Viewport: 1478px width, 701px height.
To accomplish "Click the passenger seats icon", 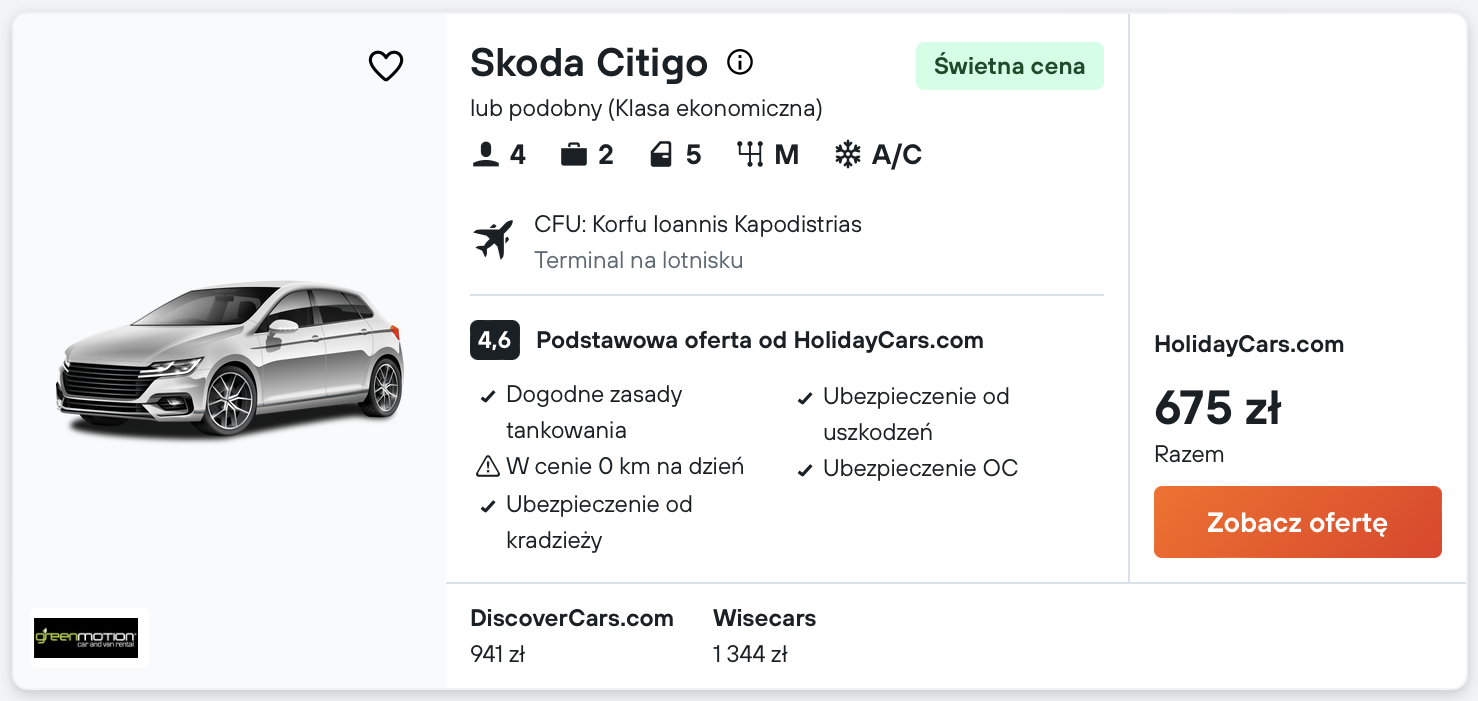I will pos(485,155).
